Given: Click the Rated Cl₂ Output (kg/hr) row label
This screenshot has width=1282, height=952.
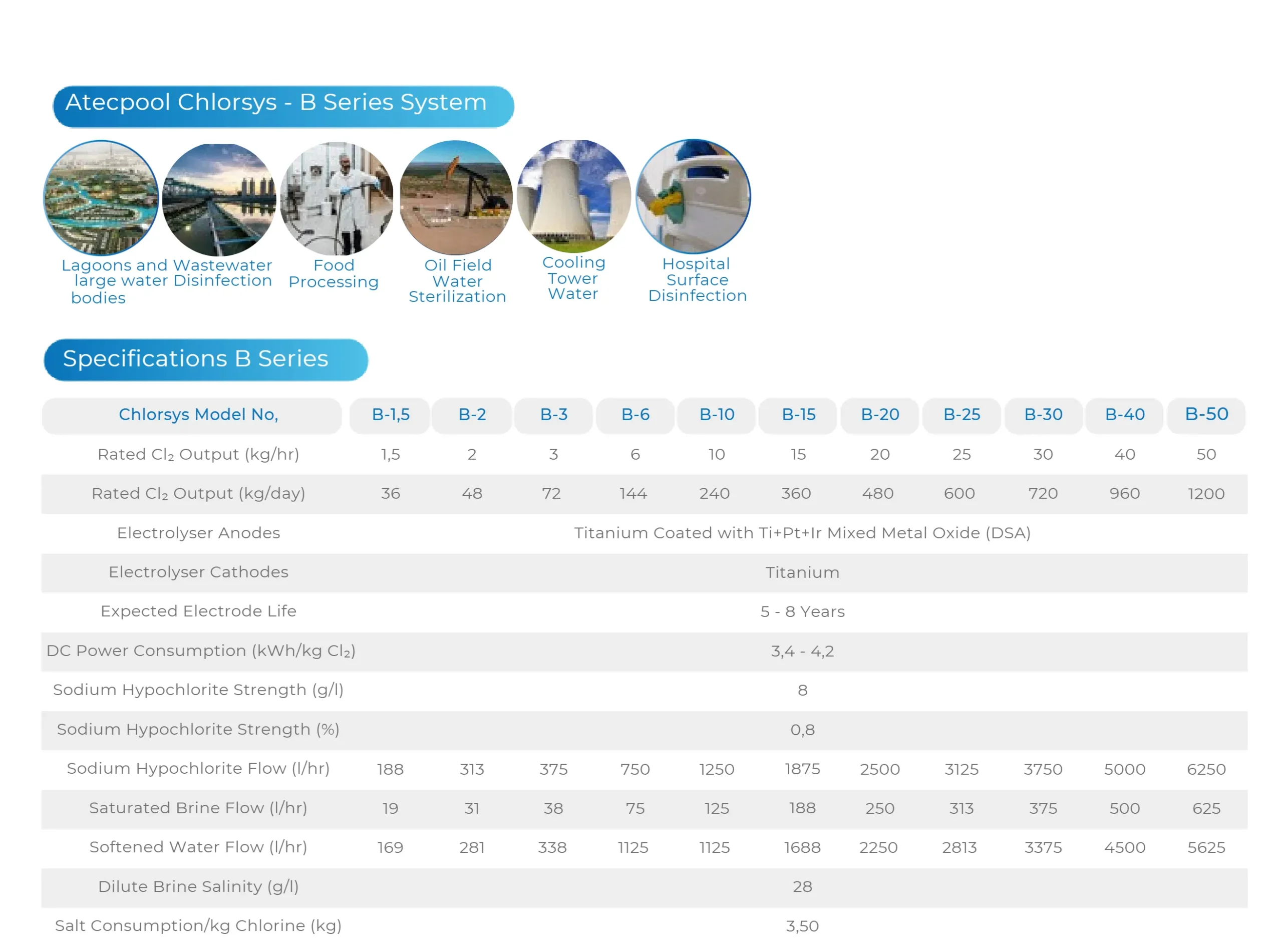Looking at the screenshot, I should click(x=198, y=455).
